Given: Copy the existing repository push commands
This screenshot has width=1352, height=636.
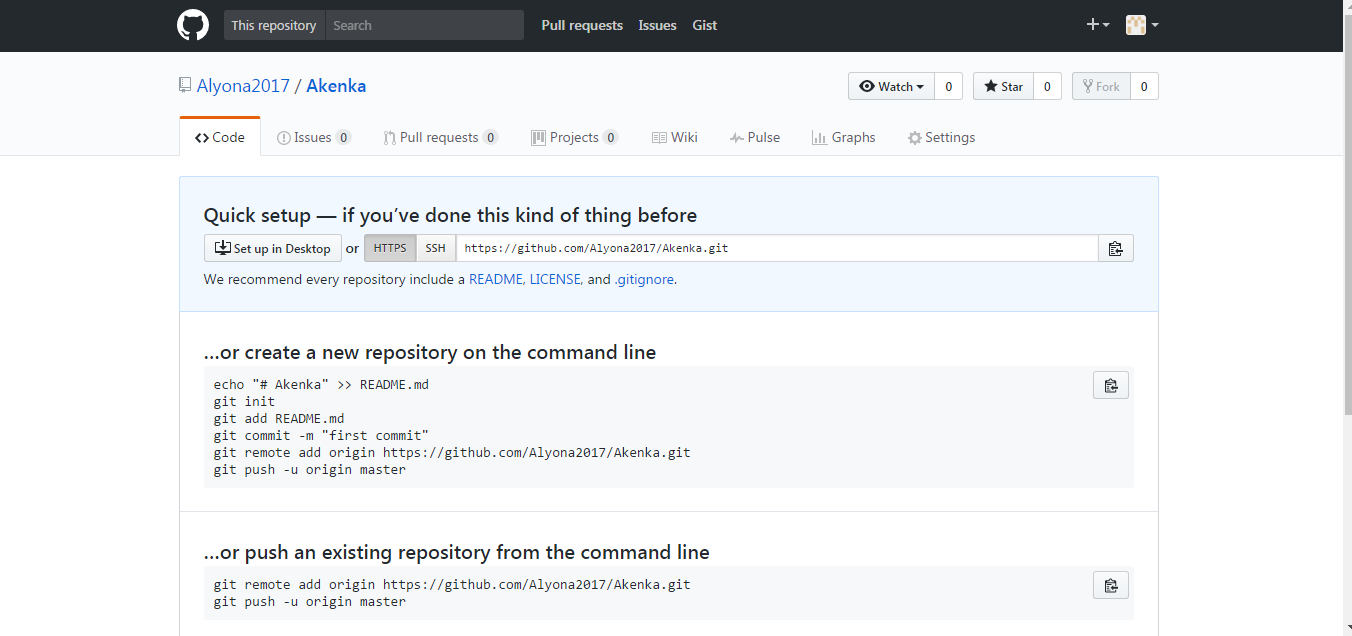Looking at the screenshot, I should pos(1110,585).
